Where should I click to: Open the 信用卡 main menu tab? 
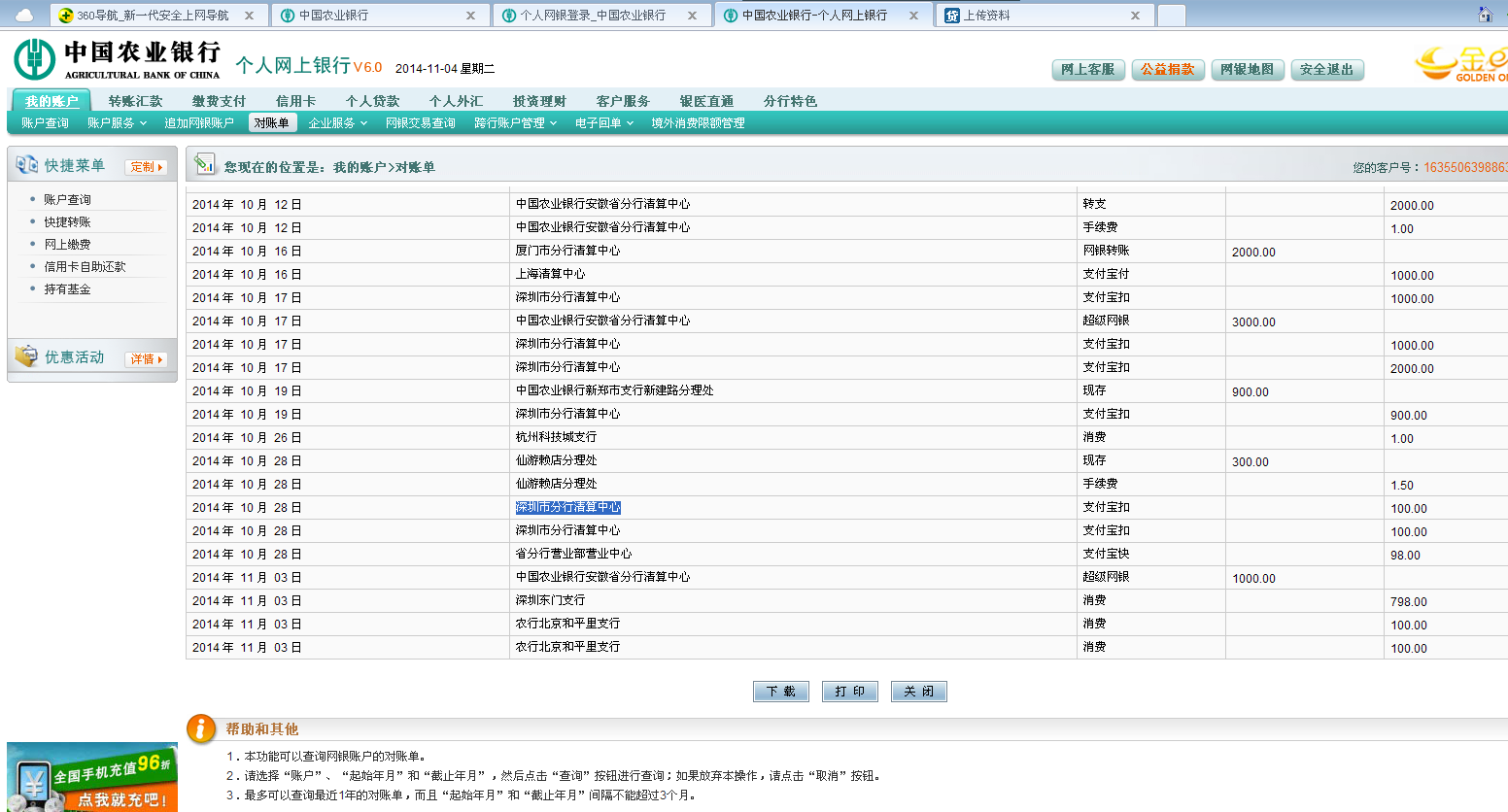point(295,101)
